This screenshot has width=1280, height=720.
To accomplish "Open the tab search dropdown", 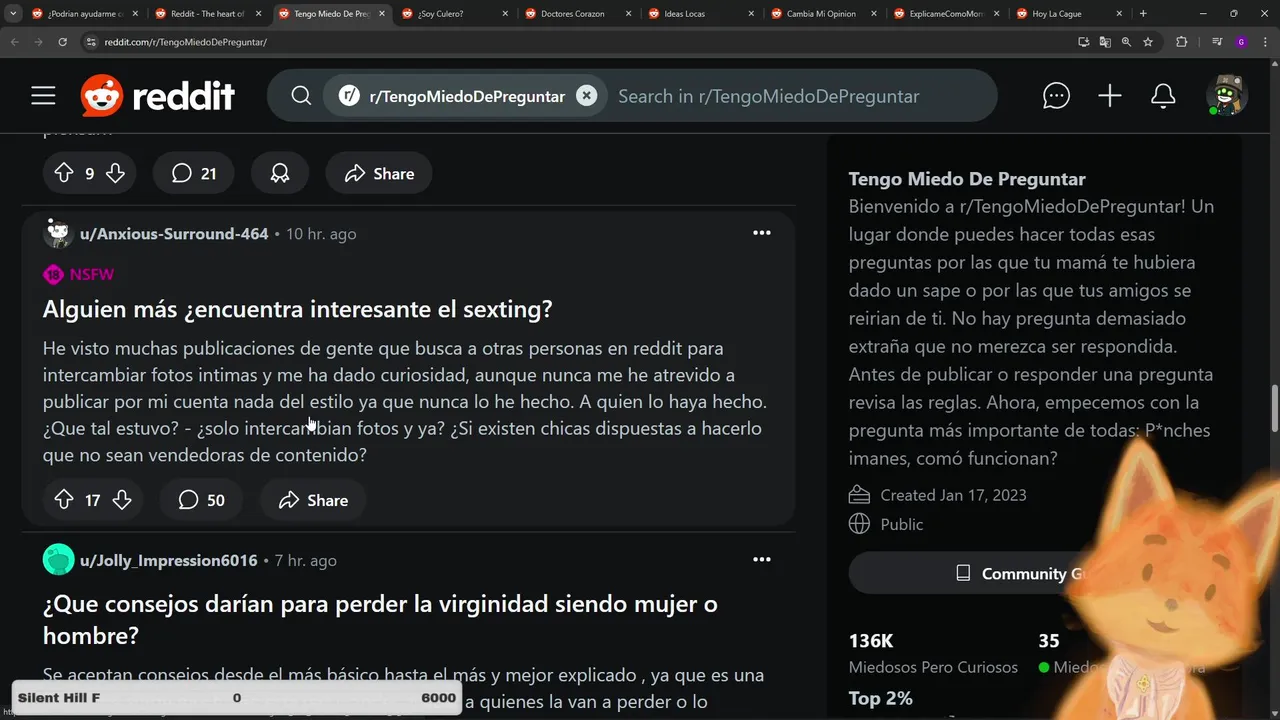I will tap(13, 14).
